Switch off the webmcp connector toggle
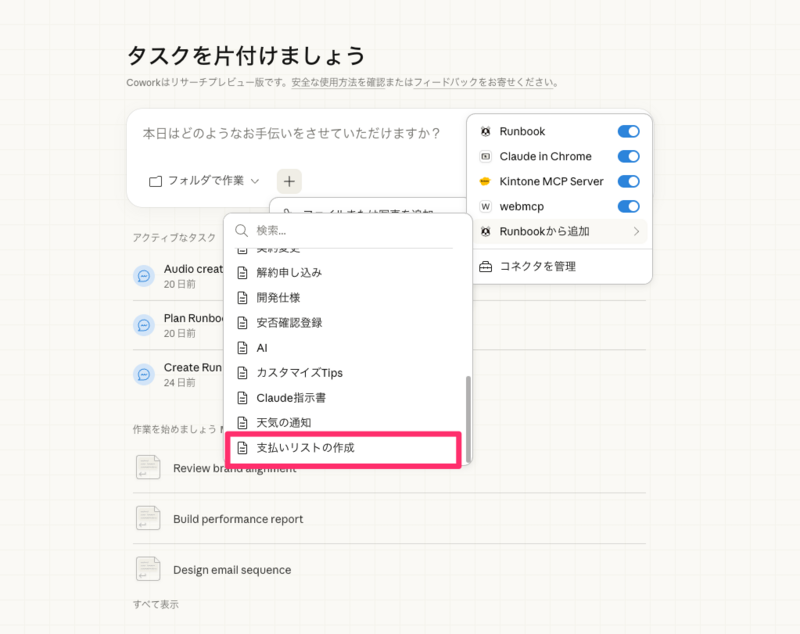This screenshot has width=800, height=634. pos(628,207)
